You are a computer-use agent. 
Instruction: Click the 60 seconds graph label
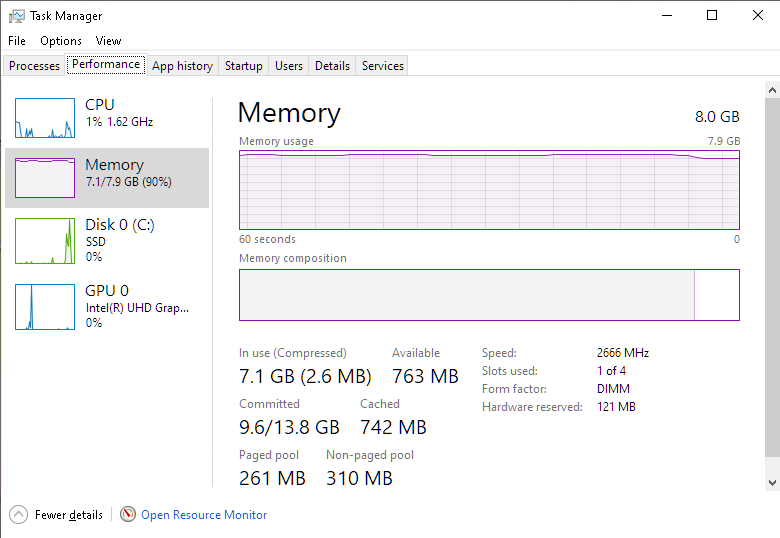click(267, 239)
